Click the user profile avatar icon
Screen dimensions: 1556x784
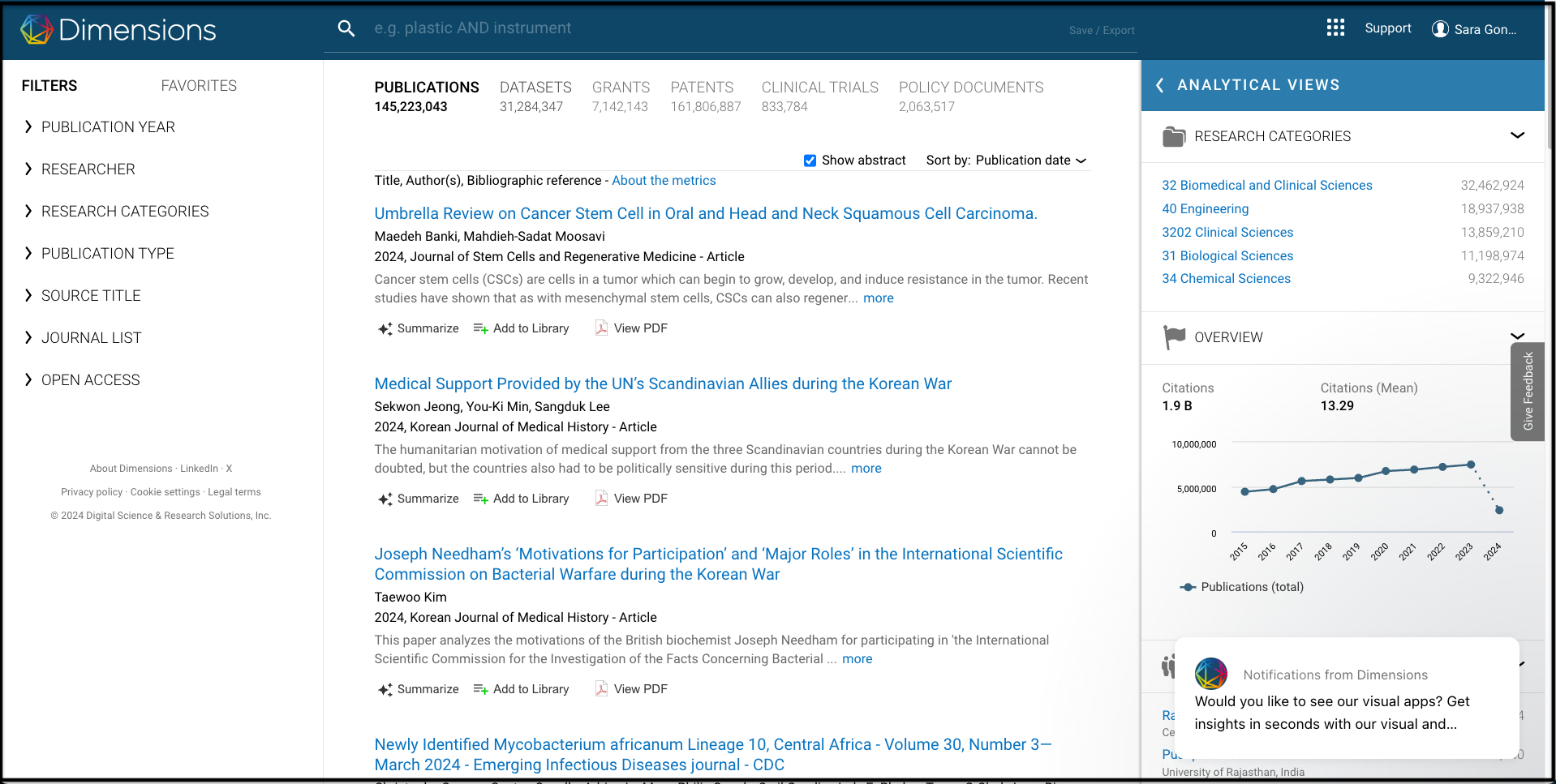coord(1440,29)
